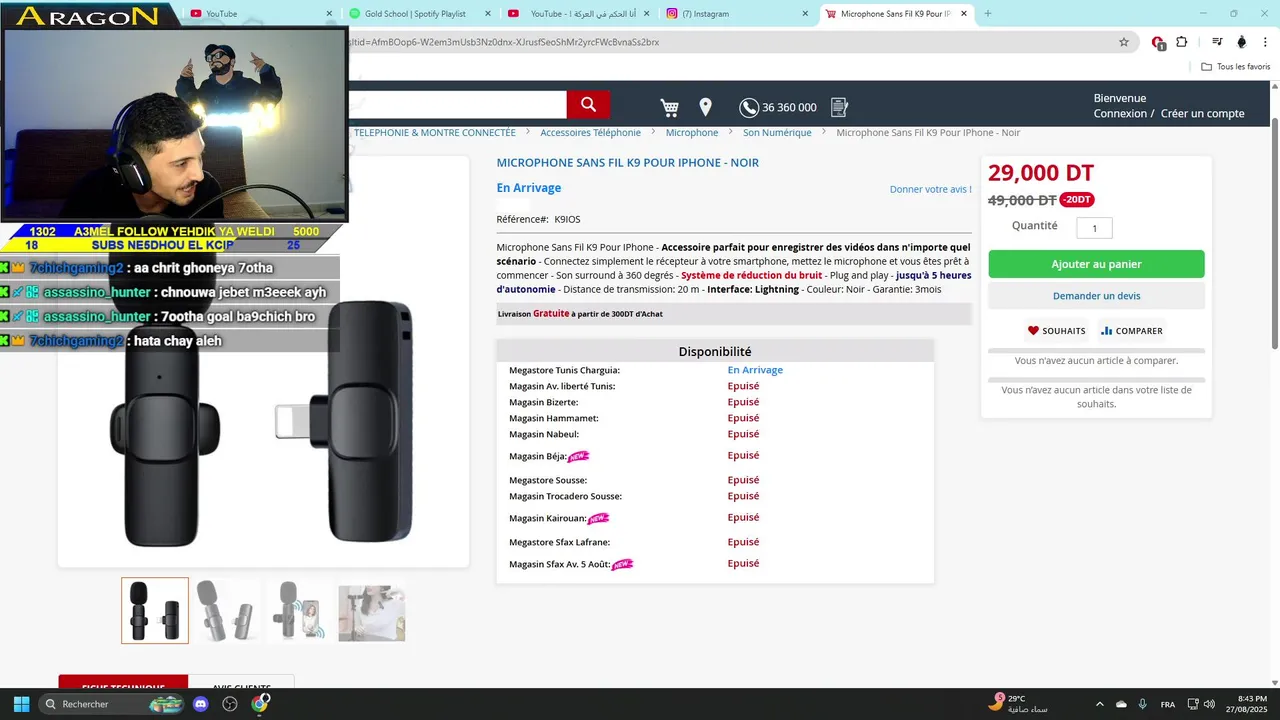Switch to the YouTube tab
This screenshot has height=720, width=1280.
pyautogui.click(x=262, y=14)
